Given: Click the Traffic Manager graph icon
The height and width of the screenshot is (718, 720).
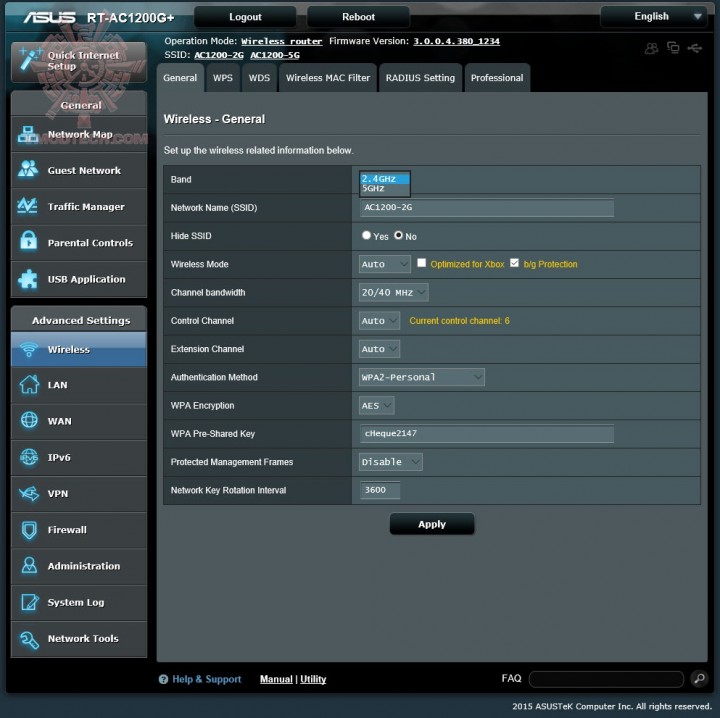Looking at the screenshot, I should [x=27, y=206].
